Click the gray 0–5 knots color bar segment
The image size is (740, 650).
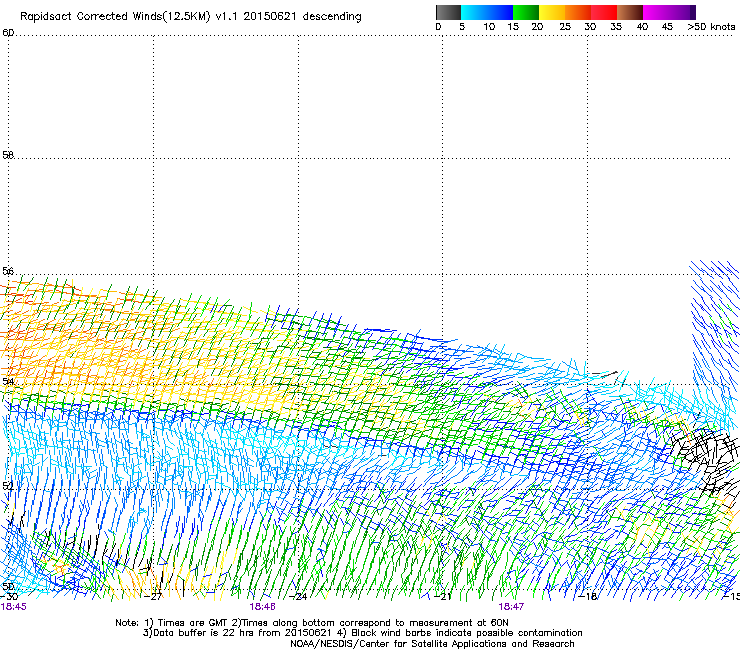tap(448, 12)
